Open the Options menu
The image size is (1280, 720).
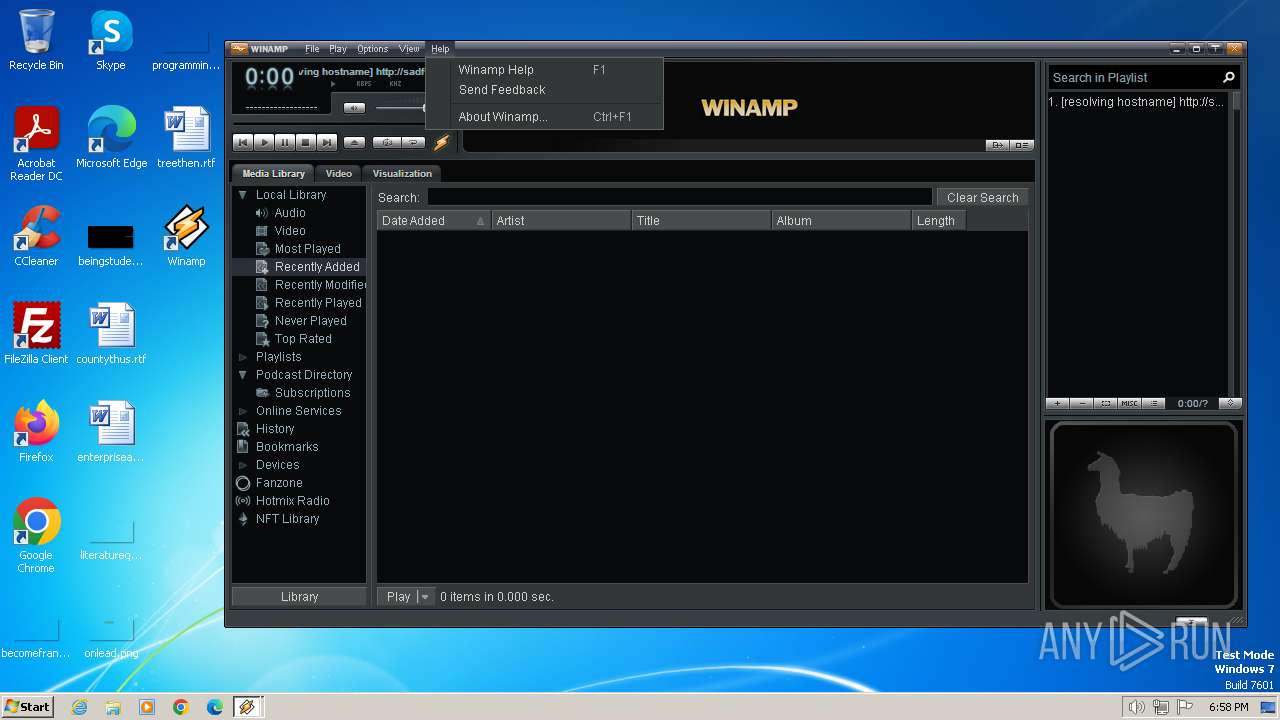click(x=372, y=49)
